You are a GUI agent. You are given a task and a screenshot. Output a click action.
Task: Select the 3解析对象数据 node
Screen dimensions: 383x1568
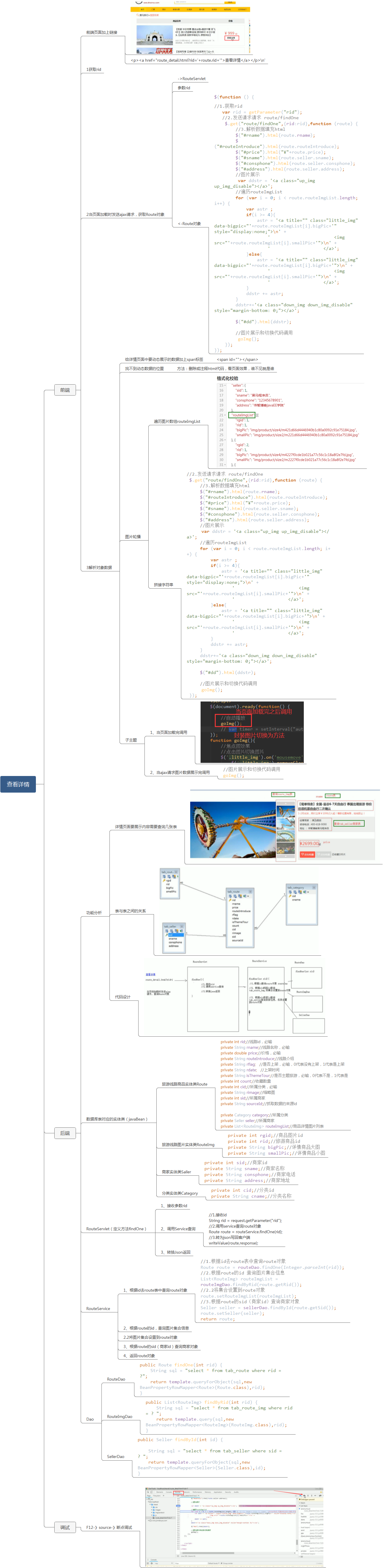pos(99,567)
